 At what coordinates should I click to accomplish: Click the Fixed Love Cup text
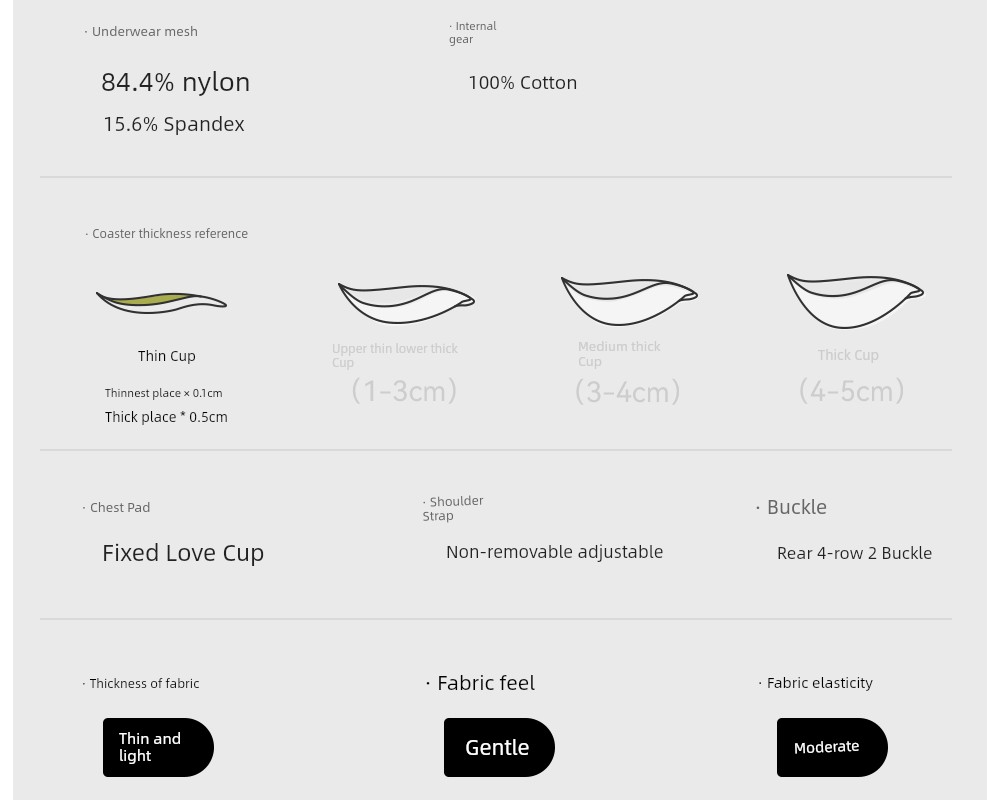tap(183, 553)
